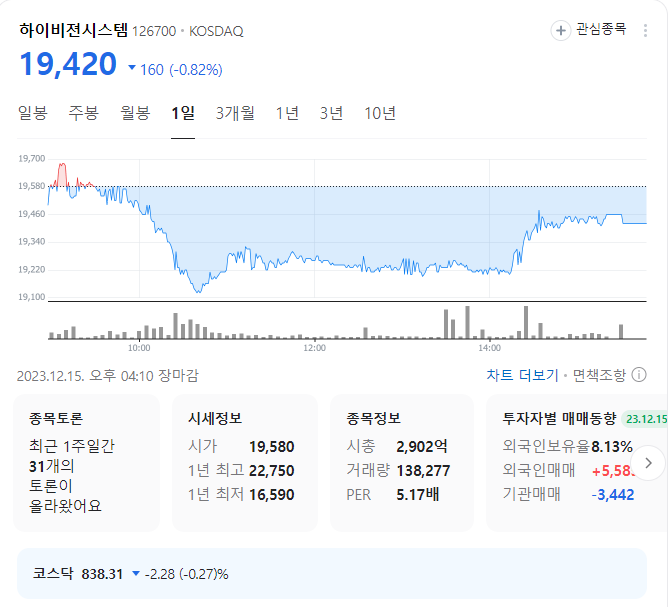Image resolution: width=671 pixels, height=607 pixels.
Task: Click the 최근 1주일간 31개의 토론이 올라왔어요 text
Action: 71,476
